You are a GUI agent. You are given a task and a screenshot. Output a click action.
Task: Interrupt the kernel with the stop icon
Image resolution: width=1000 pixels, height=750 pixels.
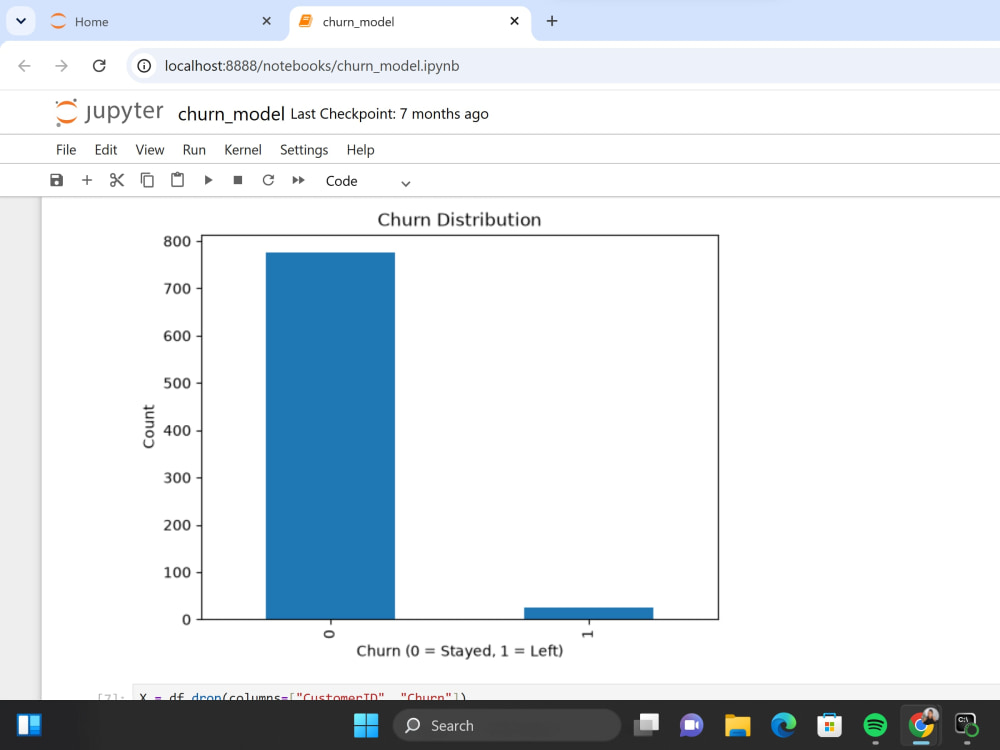point(238,180)
